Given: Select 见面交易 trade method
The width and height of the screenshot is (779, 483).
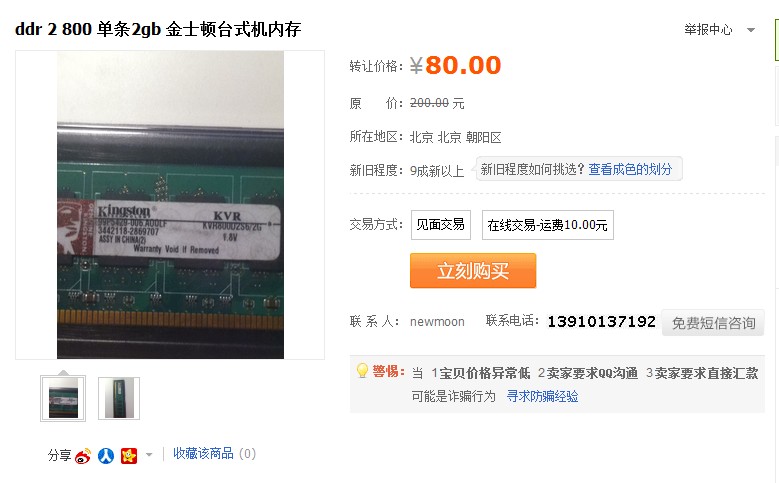Looking at the screenshot, I should (441, 225).
